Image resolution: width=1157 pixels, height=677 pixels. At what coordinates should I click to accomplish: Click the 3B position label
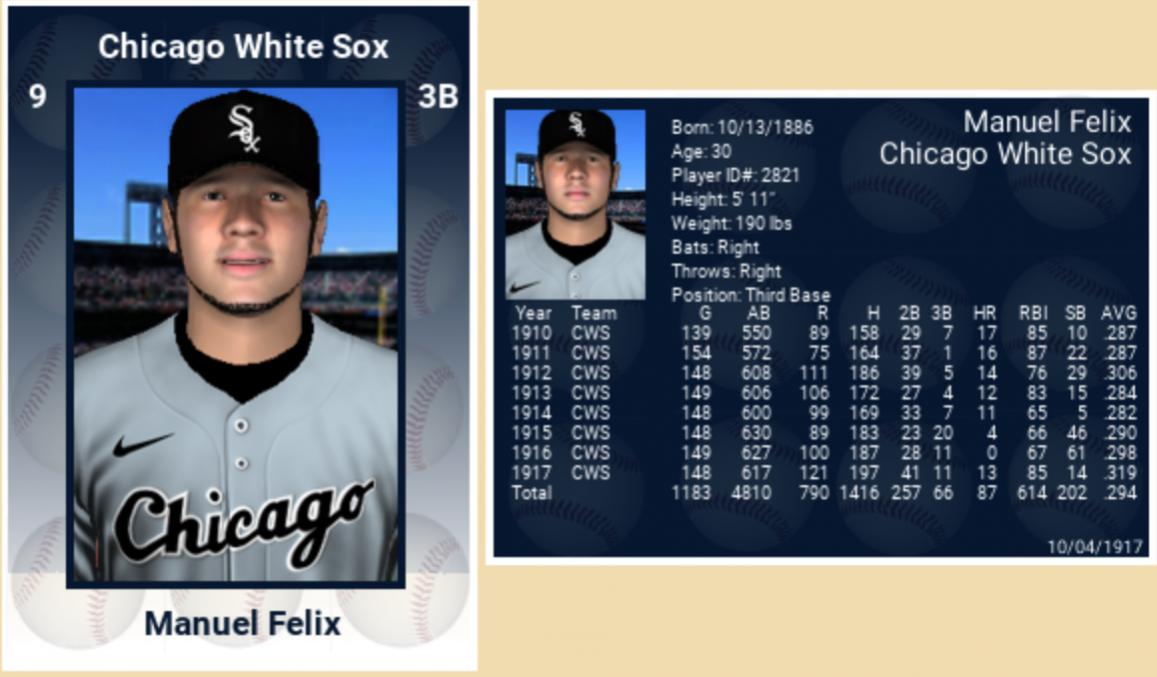[x=438, y=97]
